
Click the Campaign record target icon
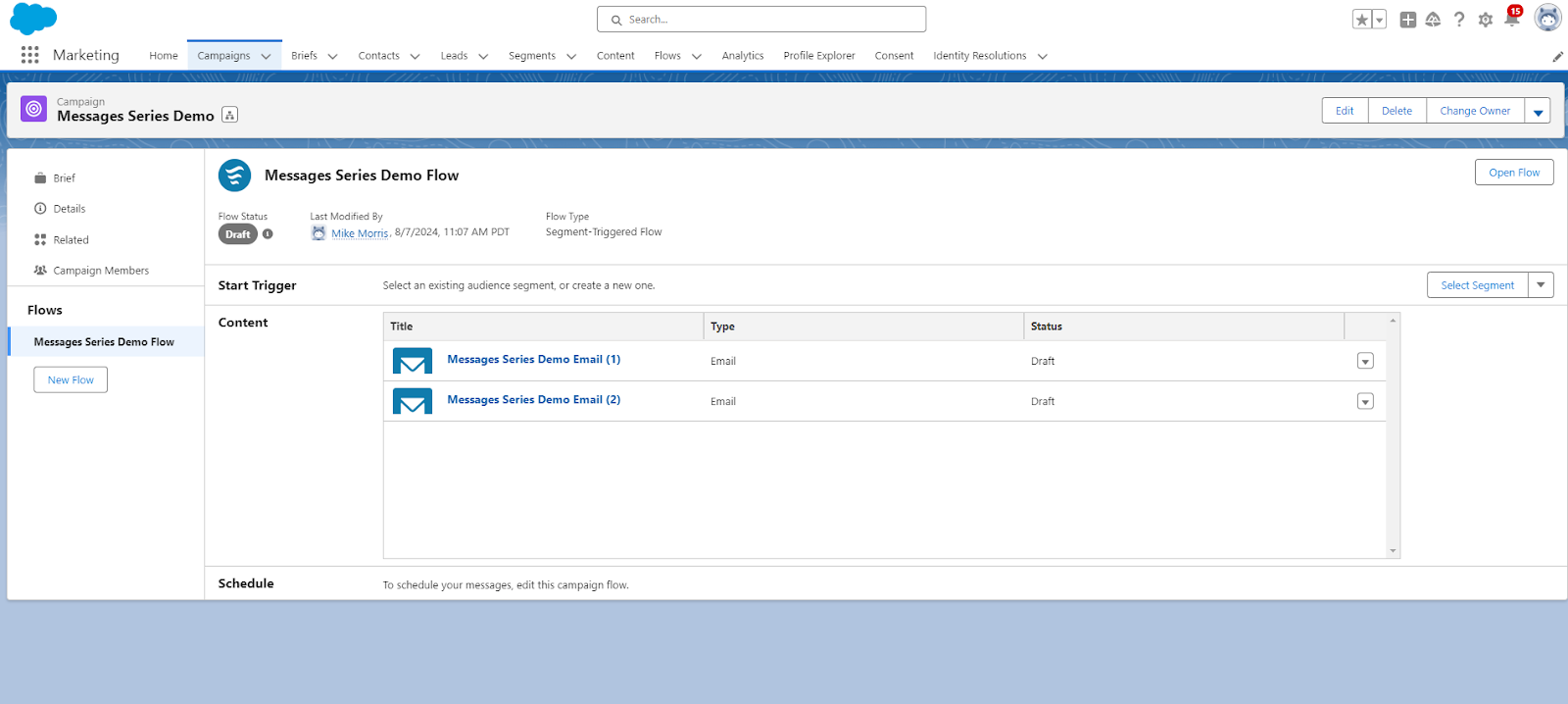[x=34, y=109]
